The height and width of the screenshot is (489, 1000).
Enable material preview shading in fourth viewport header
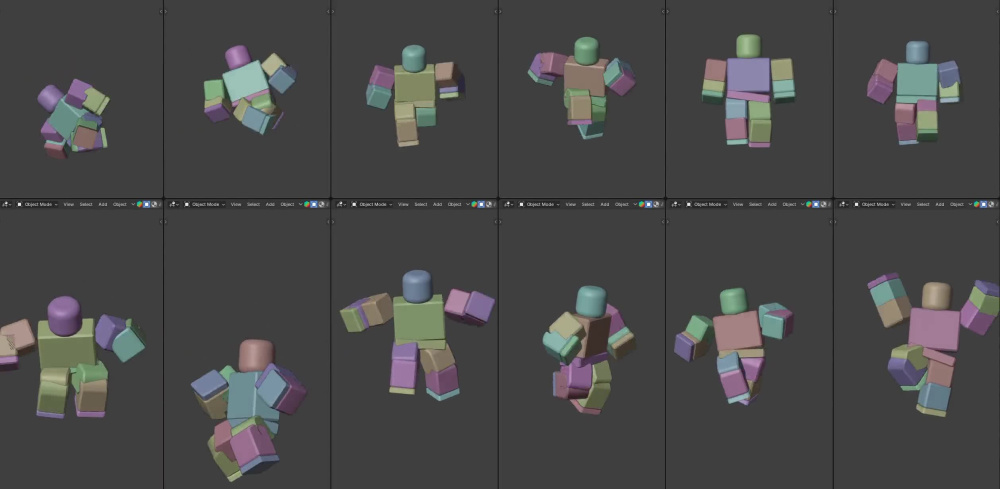[641, 204]
